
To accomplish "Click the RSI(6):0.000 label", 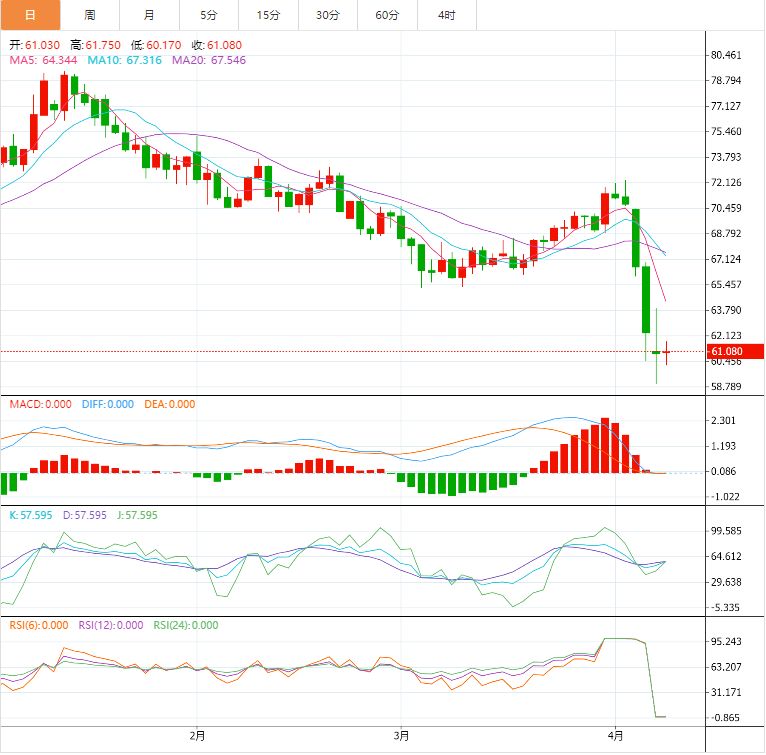I will click(x=39, y=625).
